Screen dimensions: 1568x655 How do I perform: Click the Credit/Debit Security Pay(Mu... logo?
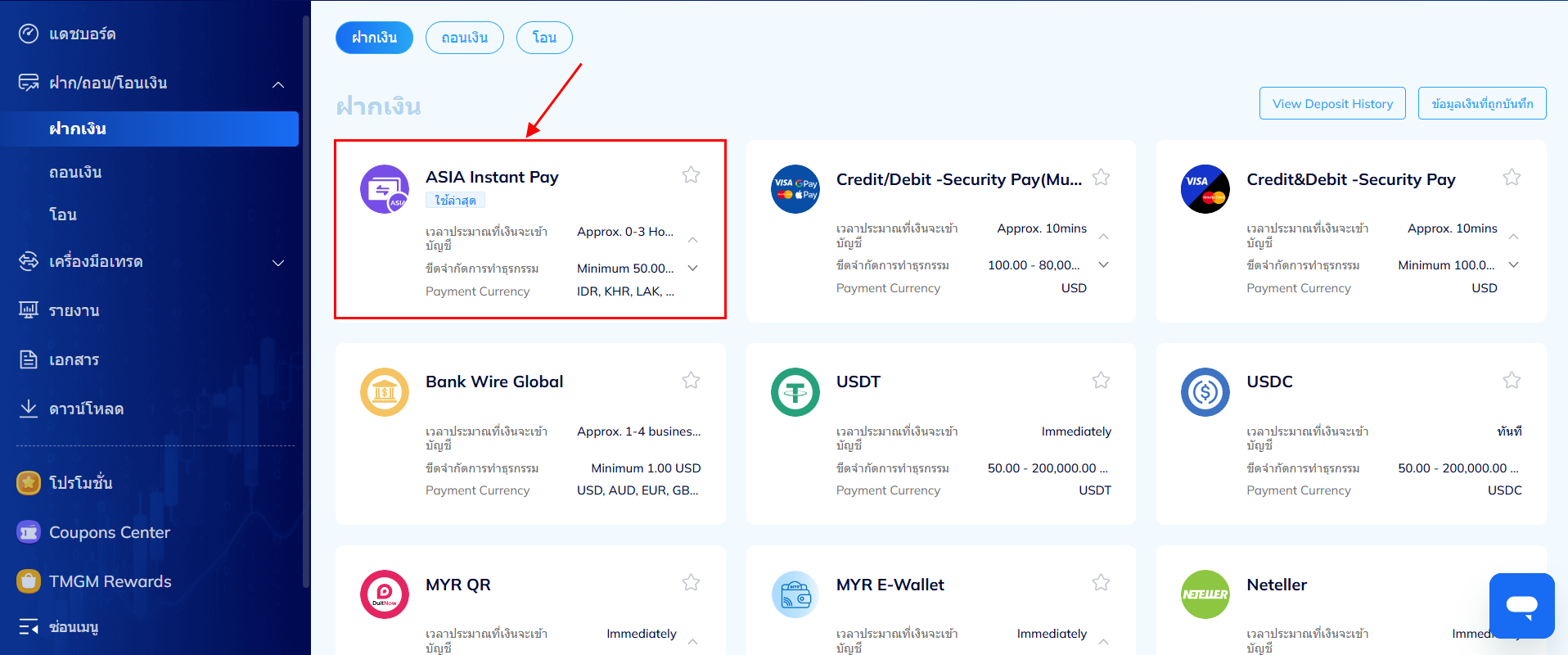[x=795, y=189]
